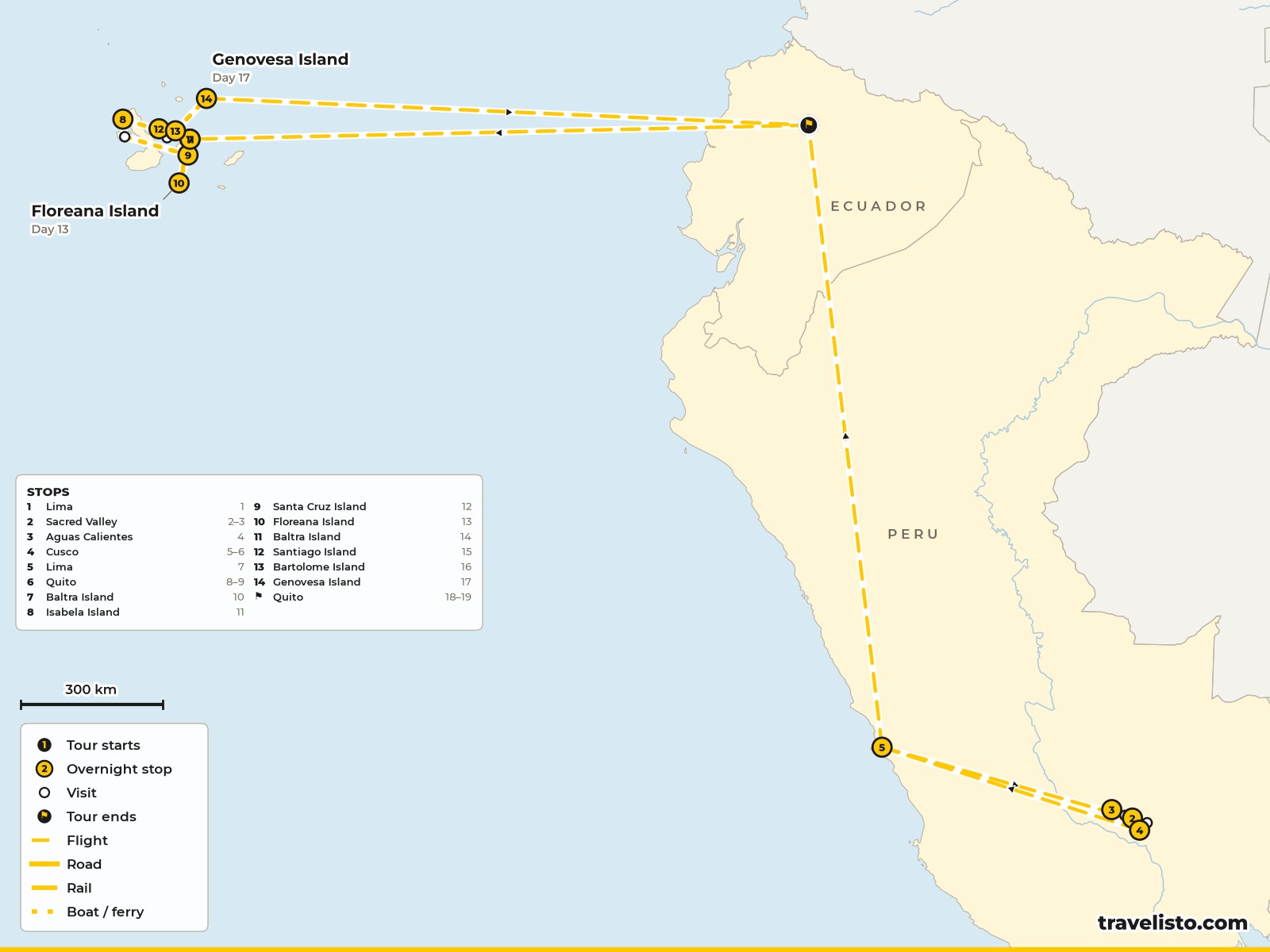Select map marker 5 on Peru's coast
This screenshot has height=952, width=1270.
pyautogui.click(x=882, y=747)
